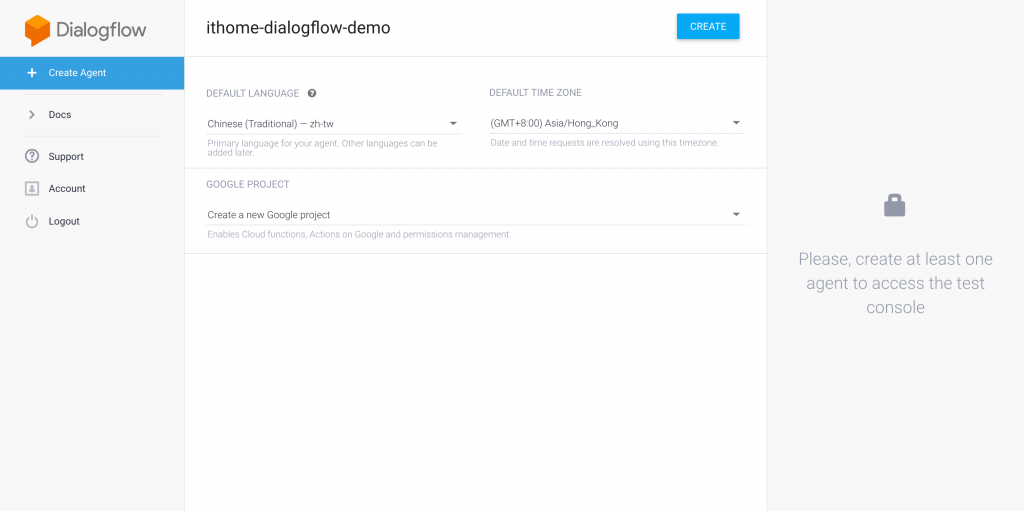Click the Support question mark icon
Viewport: 1024px width, 511px height.
(31, 156)
